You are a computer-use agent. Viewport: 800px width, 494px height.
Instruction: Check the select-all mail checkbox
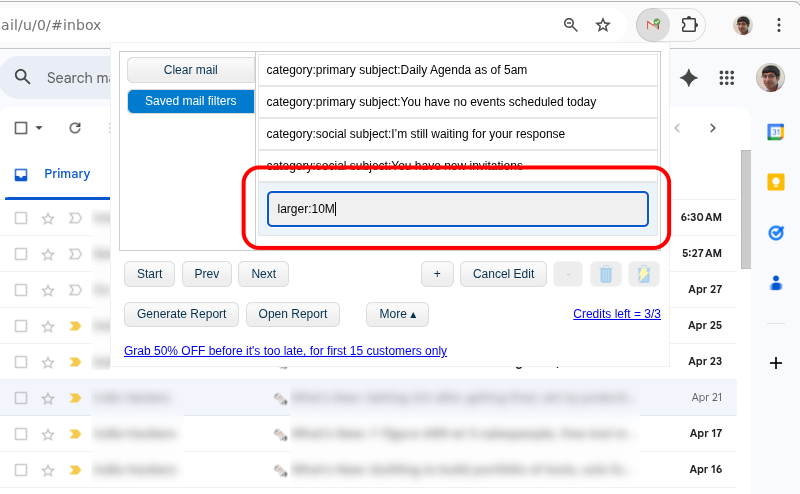click(x=21, y=128)
